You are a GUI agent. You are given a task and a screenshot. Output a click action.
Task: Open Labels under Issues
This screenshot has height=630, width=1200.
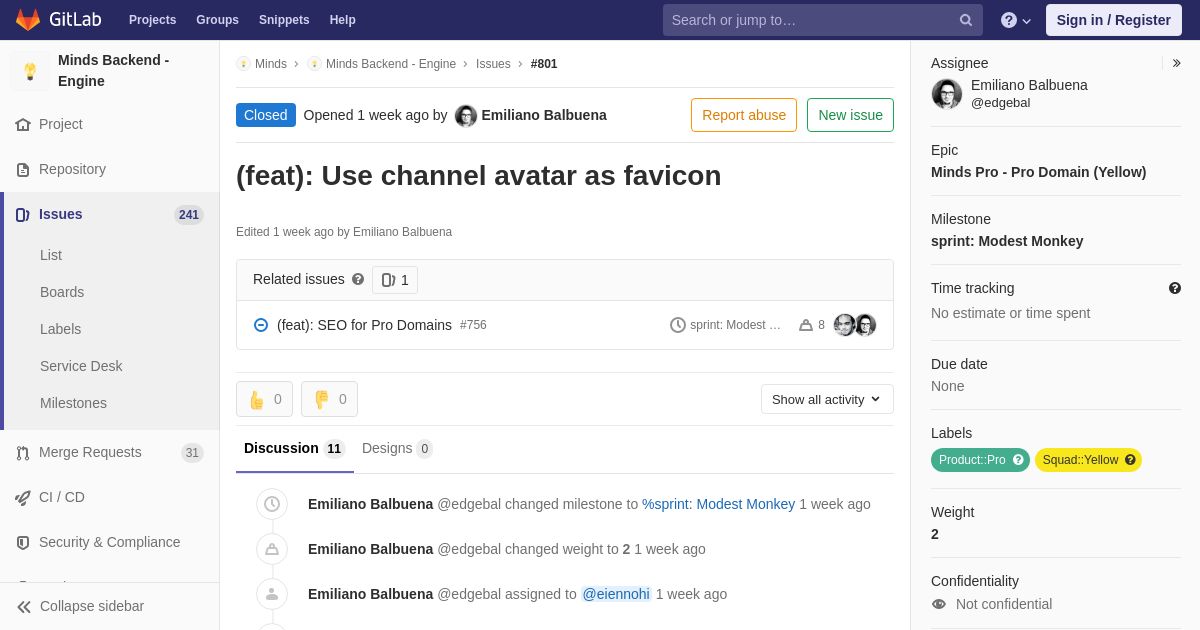60,329
